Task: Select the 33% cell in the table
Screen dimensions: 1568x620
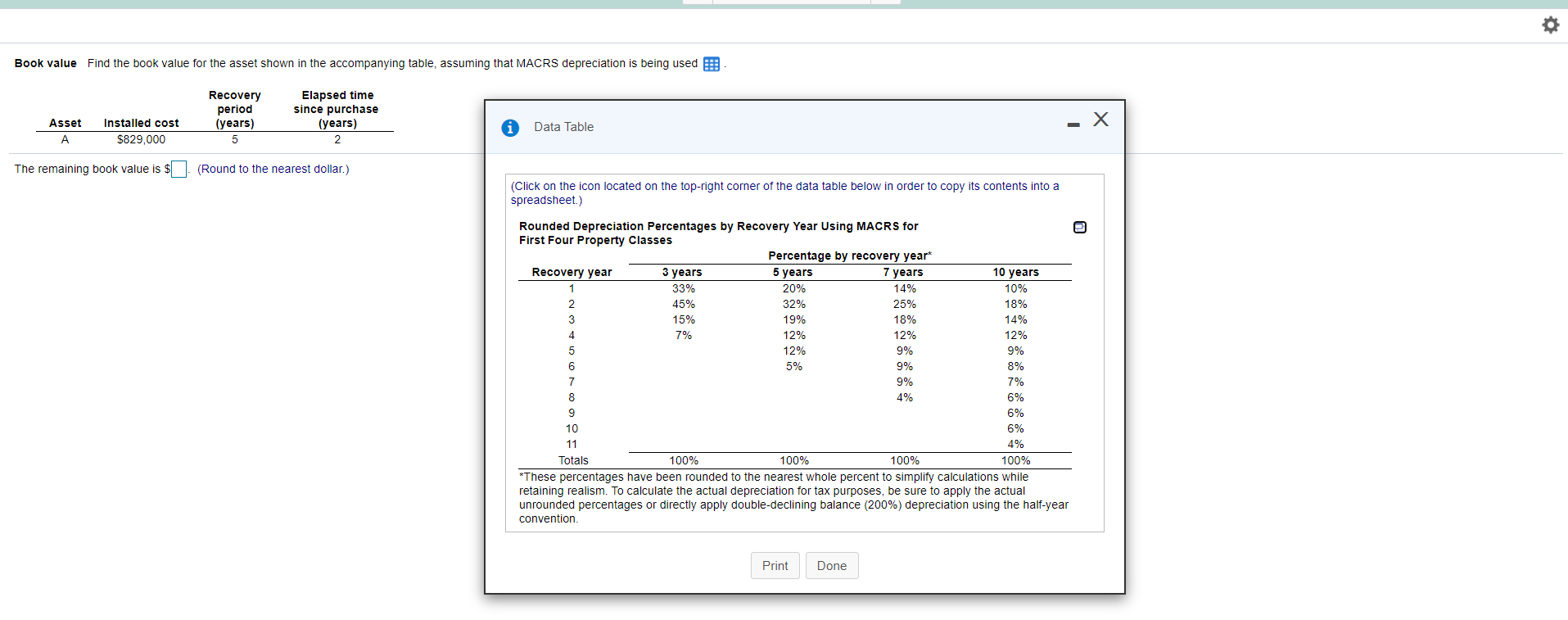Action: pyautogui.click(x=684, y=288)
